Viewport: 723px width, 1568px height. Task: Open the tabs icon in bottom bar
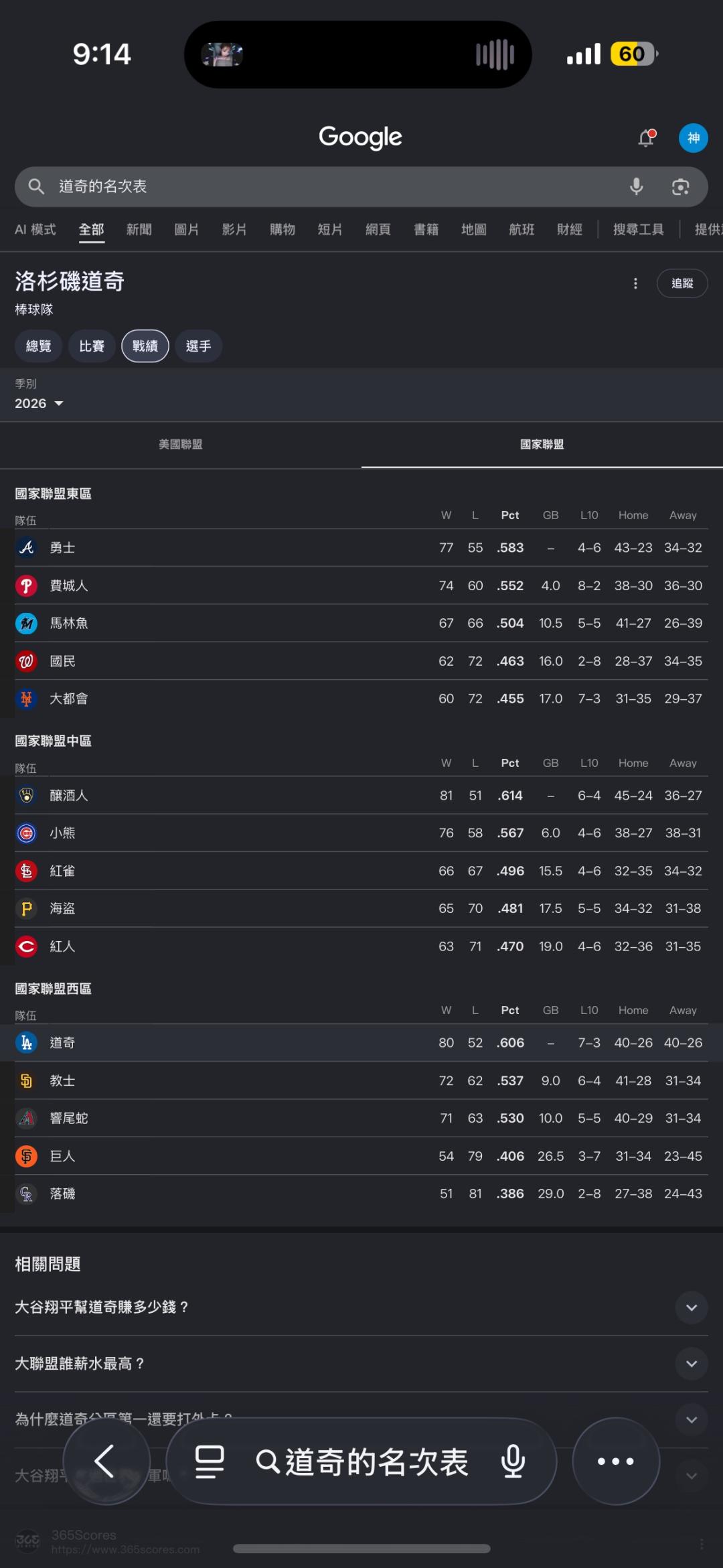(210, 1462)
